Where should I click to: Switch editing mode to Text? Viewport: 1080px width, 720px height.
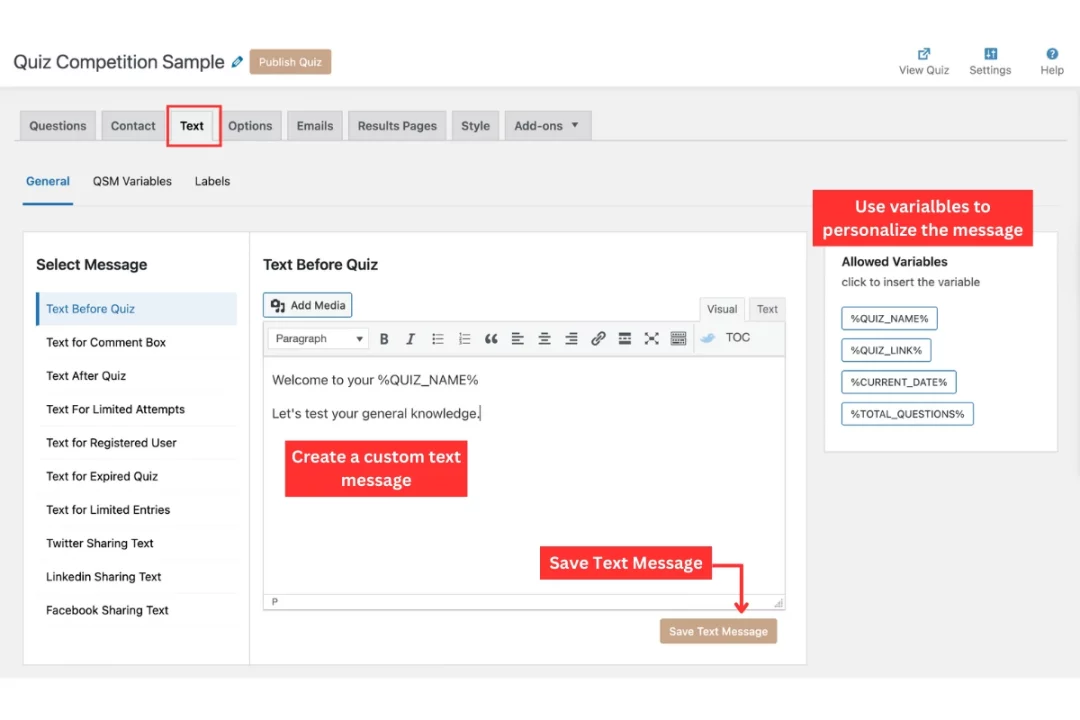coord(767,309)
